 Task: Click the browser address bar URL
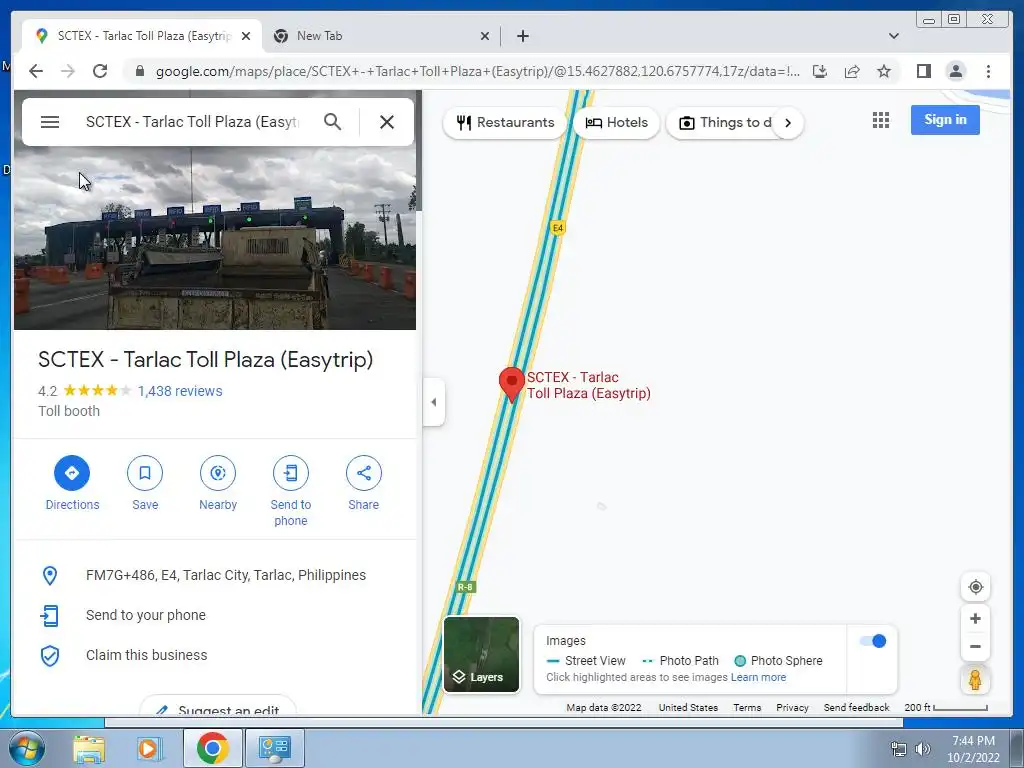coord(477,71)
